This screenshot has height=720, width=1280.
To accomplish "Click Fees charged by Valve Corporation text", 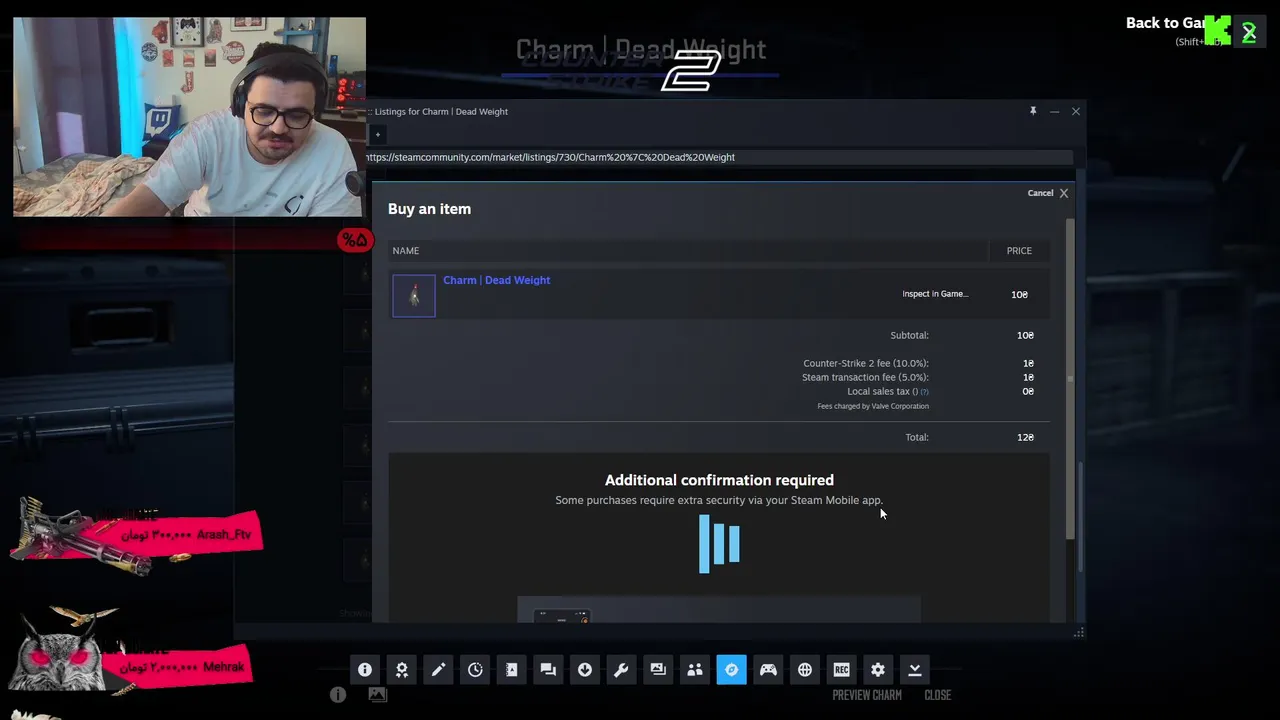I will [873, 406].
